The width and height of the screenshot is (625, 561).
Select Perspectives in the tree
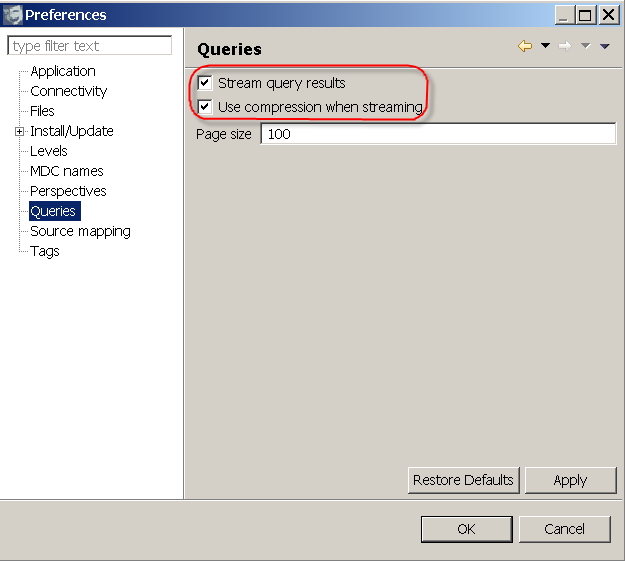(68, 191)
